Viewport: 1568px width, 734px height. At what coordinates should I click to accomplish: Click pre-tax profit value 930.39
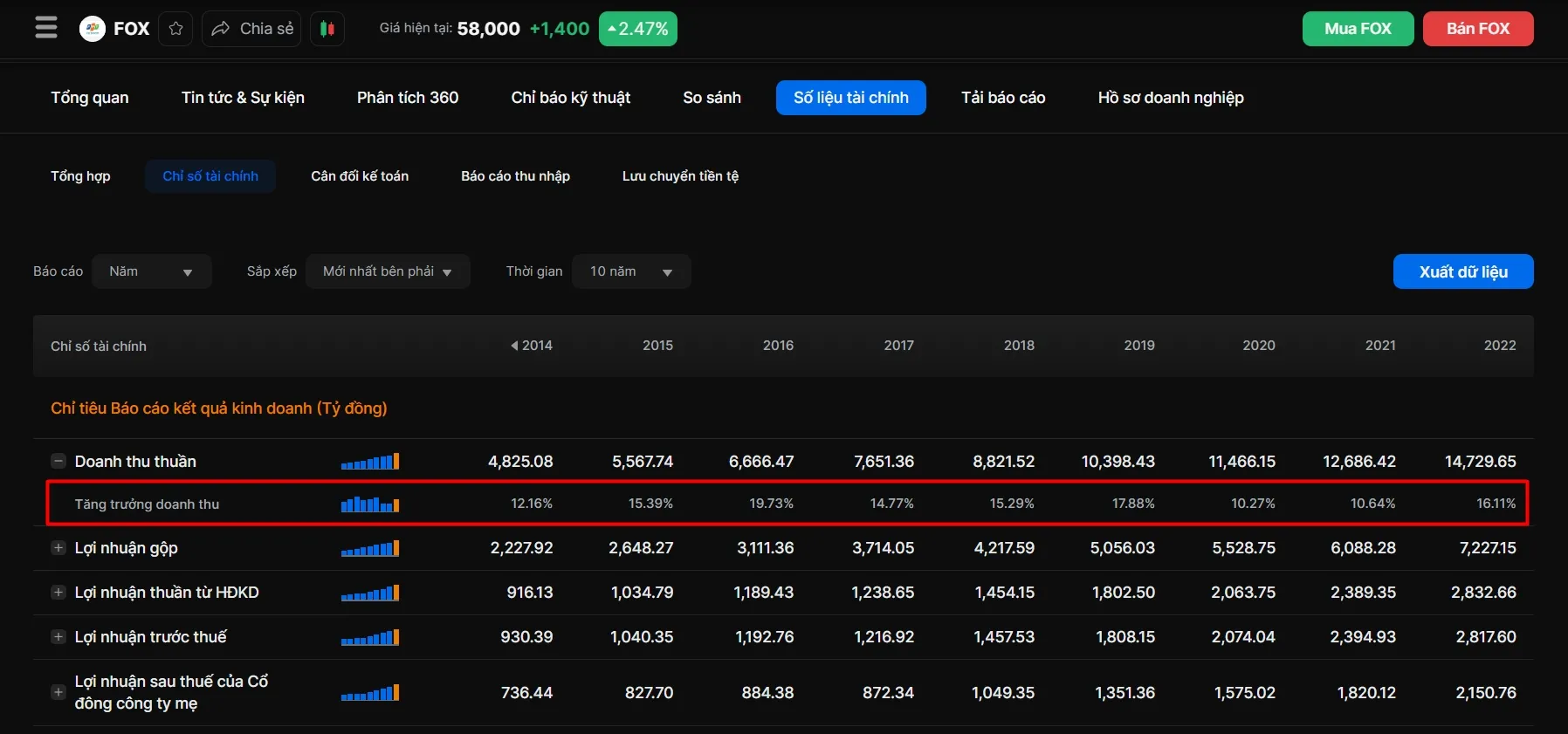pos(526,637)
